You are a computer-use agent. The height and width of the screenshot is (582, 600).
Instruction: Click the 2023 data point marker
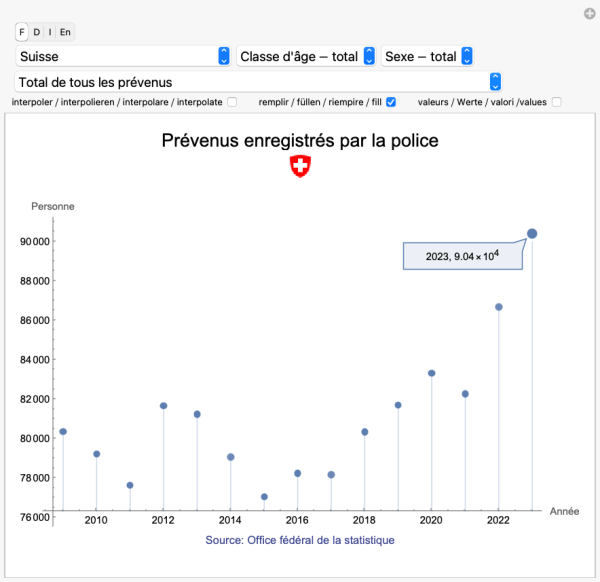pos(532,234)
